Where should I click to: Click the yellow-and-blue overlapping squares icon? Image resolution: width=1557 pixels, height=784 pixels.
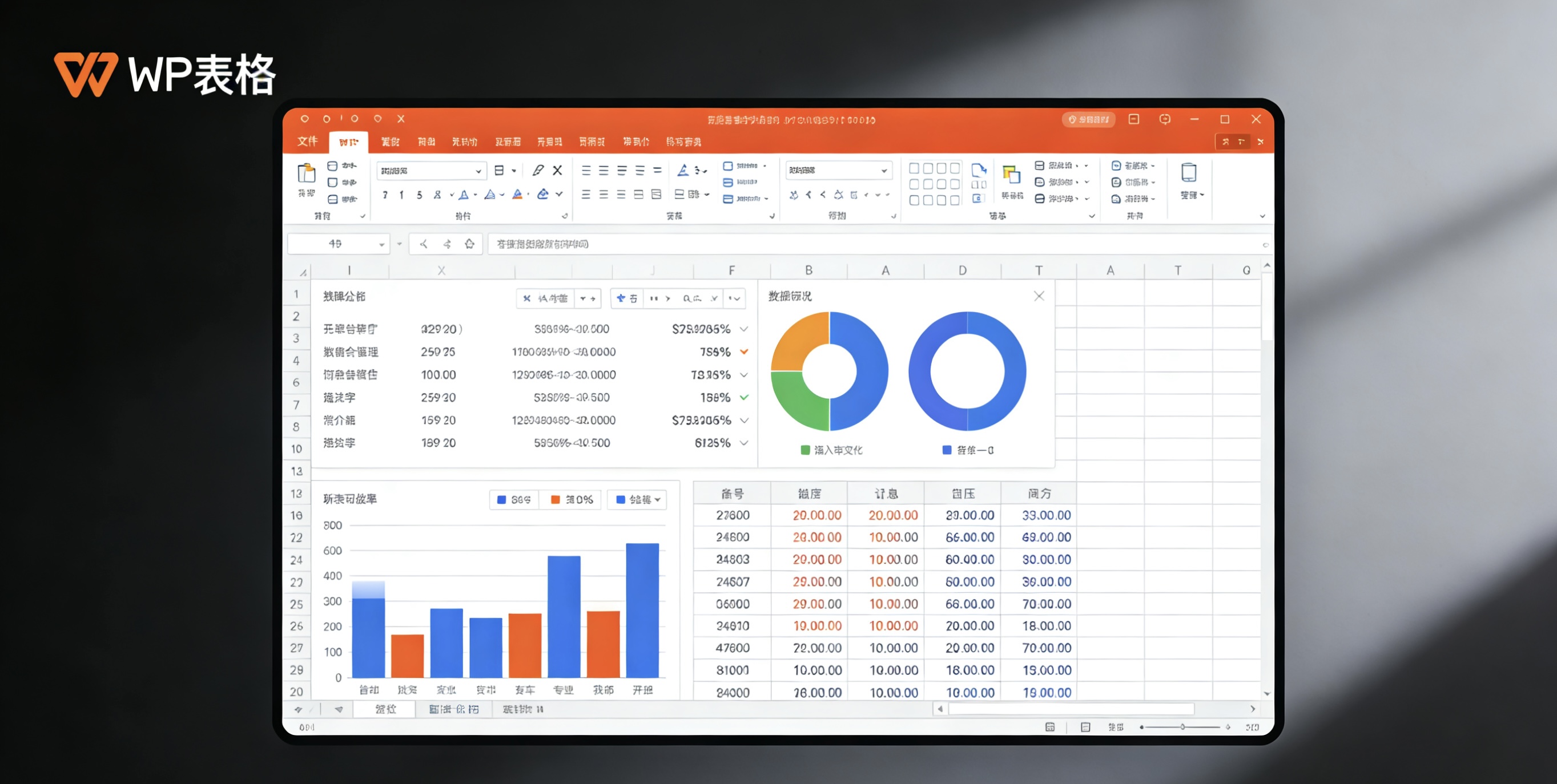[1011, 175]
